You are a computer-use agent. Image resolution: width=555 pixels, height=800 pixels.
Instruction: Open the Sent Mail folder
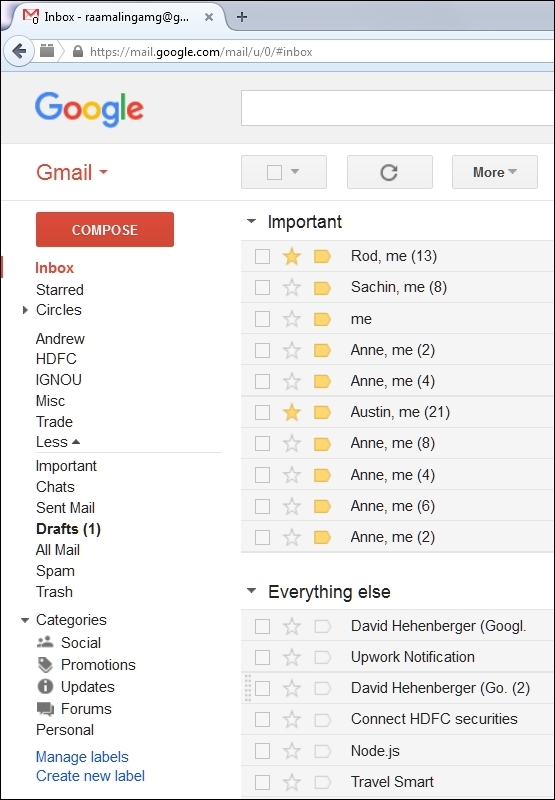coord(65,508)
